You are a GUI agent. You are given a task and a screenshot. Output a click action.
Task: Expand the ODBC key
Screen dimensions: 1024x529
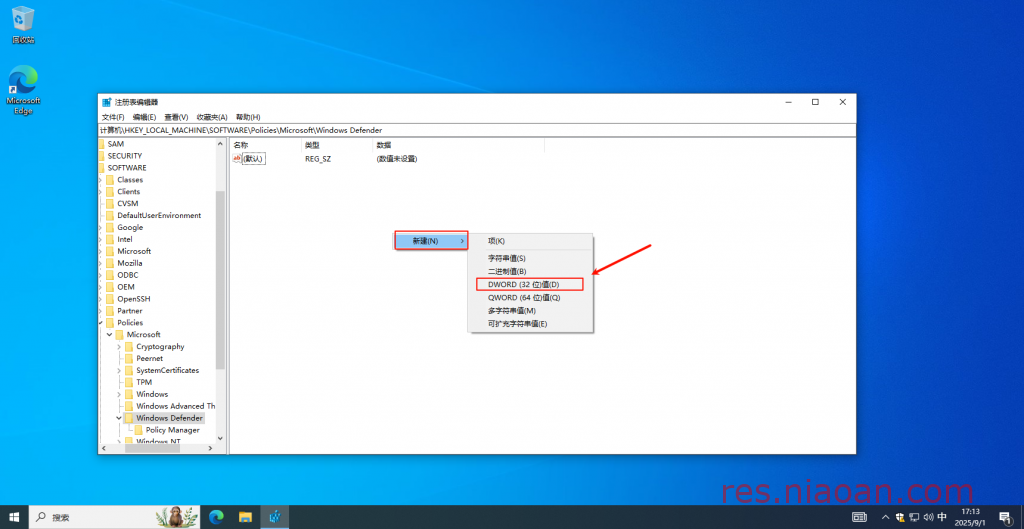100,275
